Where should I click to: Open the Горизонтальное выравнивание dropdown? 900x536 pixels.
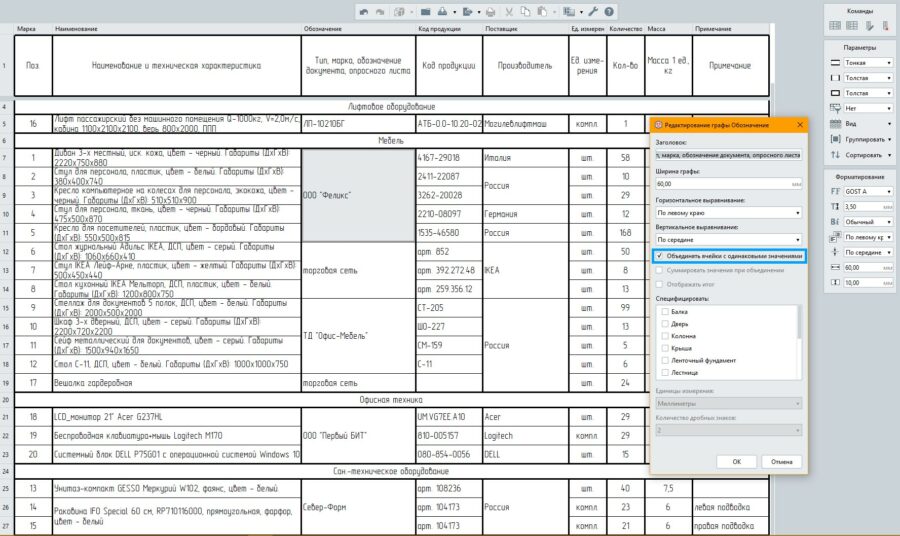tap(728, 213)
